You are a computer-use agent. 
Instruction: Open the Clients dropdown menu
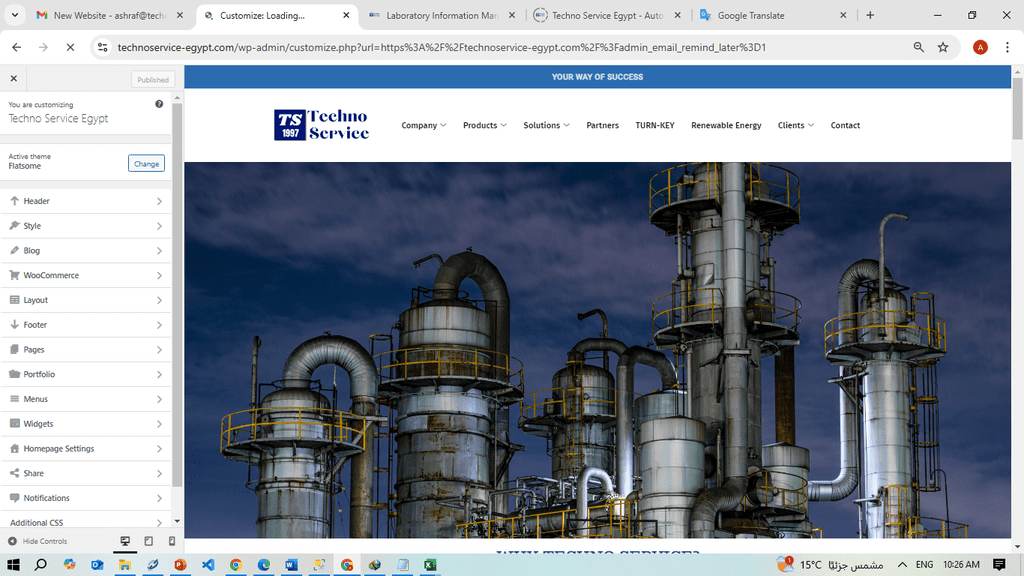click(x=795, y=125)
